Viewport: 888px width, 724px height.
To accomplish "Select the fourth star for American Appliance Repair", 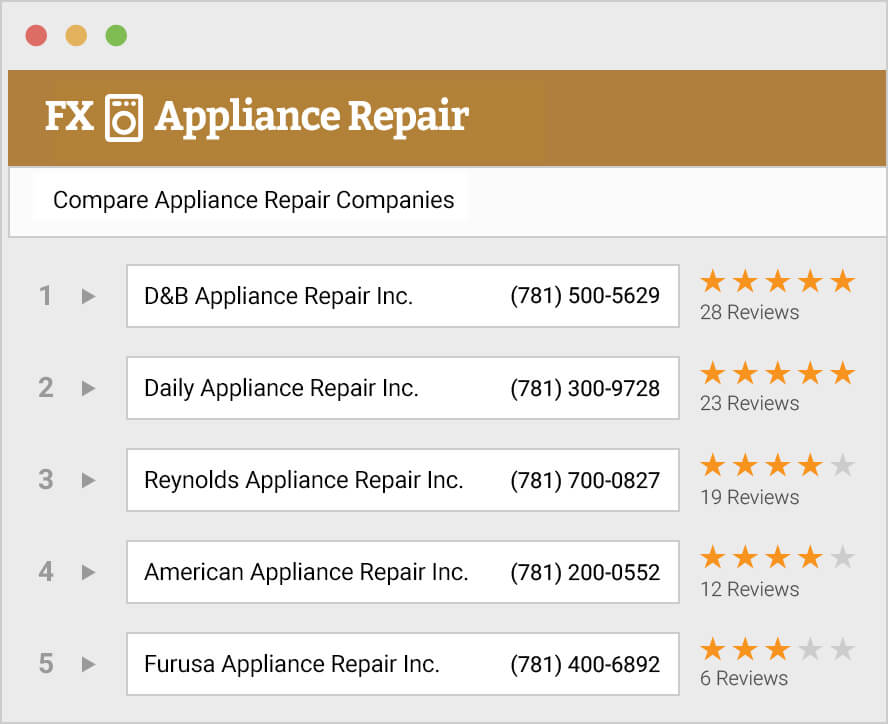I will [x=810, y=558].
